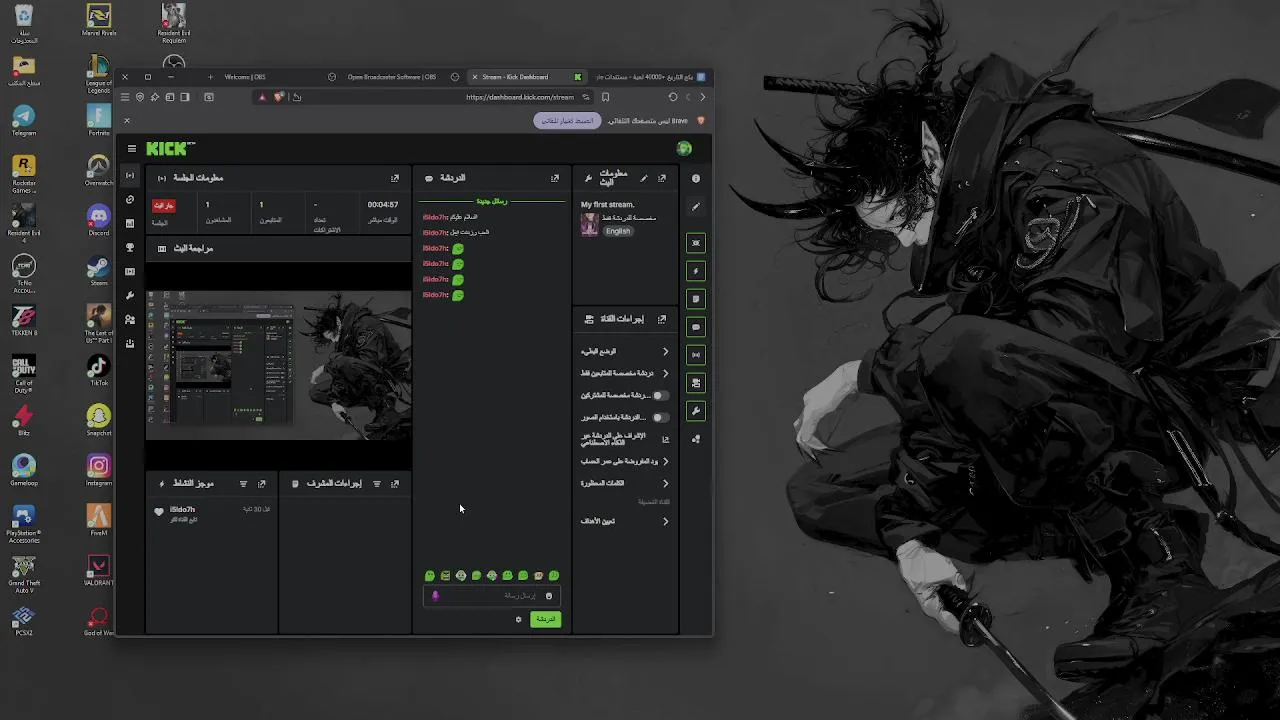The image size is (1280, 720).
Task: Click the info circle in right sidebar
Action: pos(696,178)
